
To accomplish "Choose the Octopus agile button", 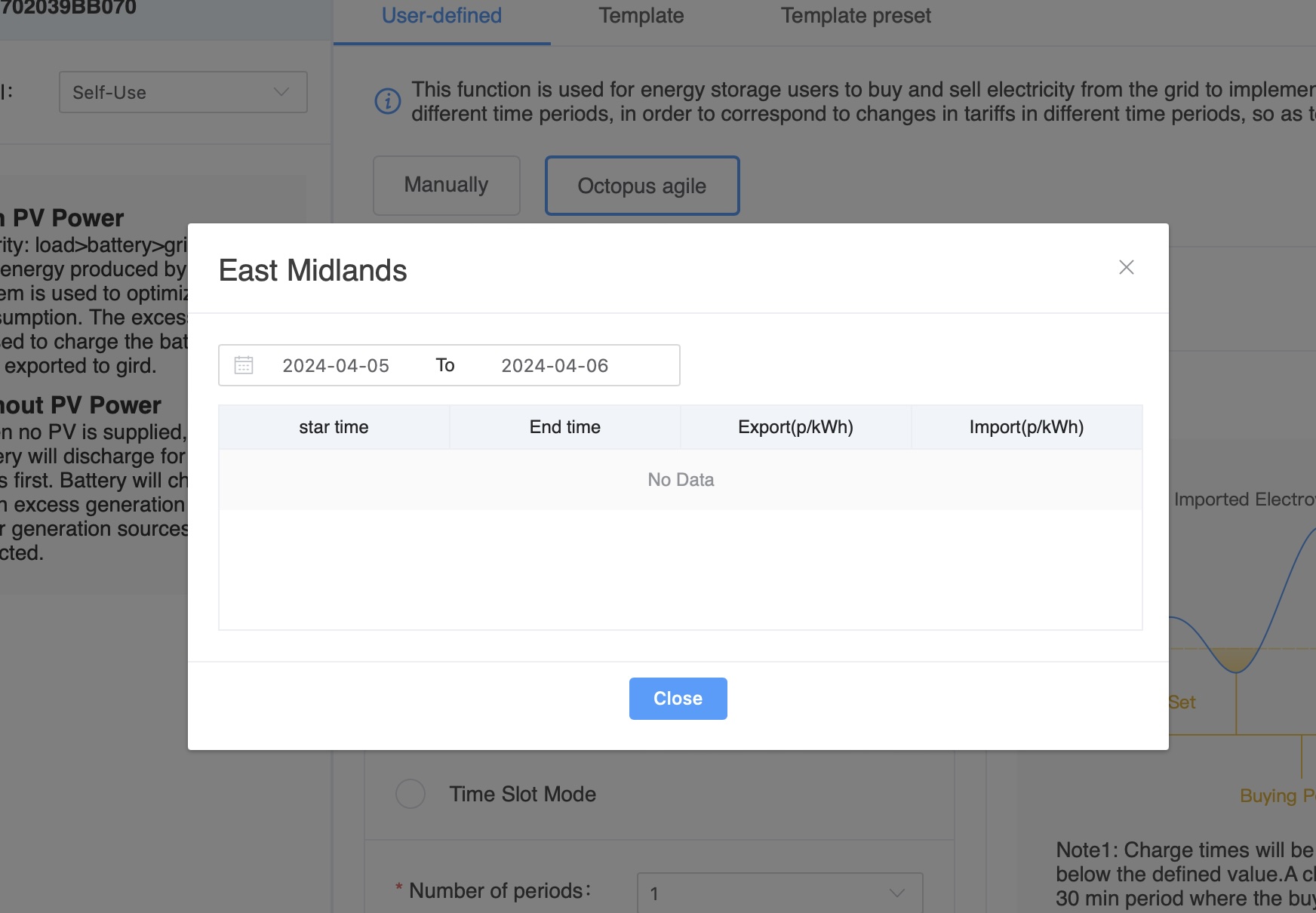I will [x=641, y=186].
